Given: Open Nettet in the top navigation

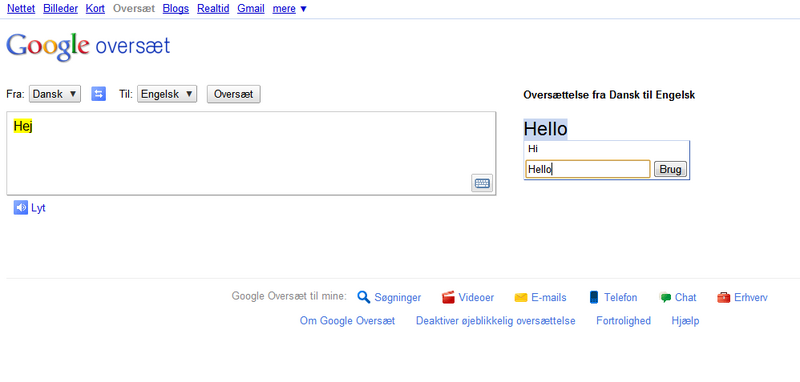Looking at the screenshot, I should pos(21,9).
